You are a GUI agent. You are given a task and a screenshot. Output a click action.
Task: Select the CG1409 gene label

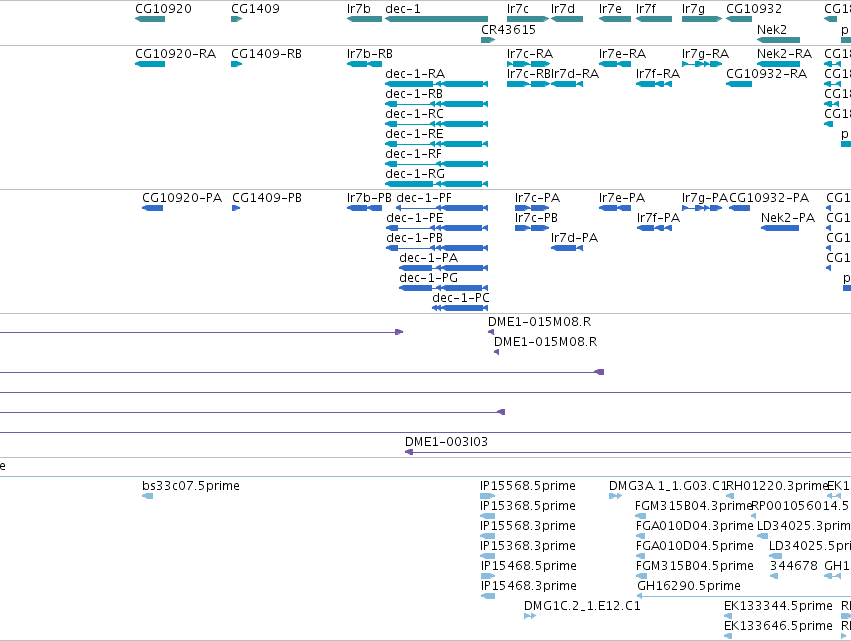pyautogui.click(x=255, y=9)
